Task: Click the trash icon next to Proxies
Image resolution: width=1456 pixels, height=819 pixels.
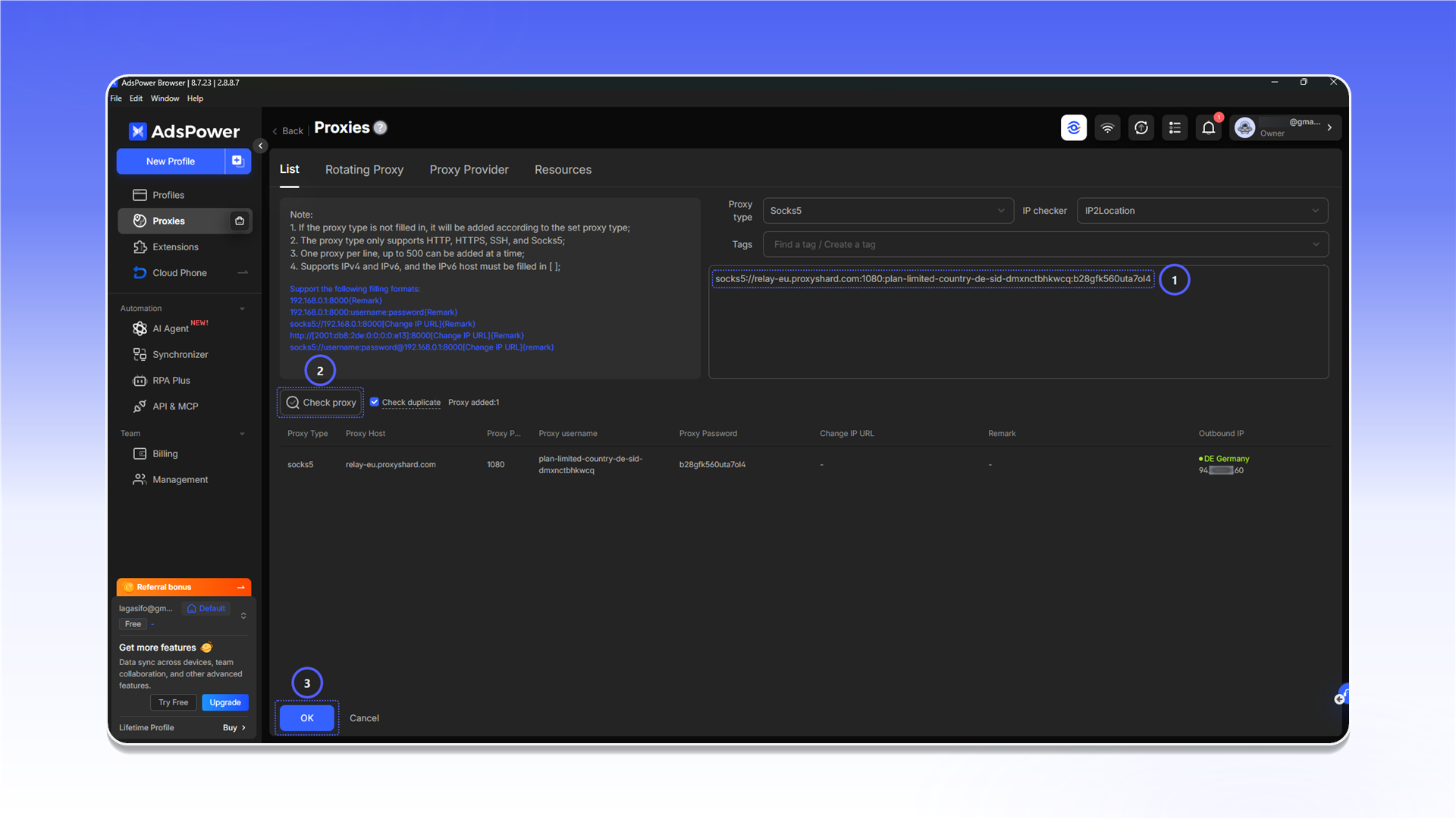Action: [x=240, y=221]
